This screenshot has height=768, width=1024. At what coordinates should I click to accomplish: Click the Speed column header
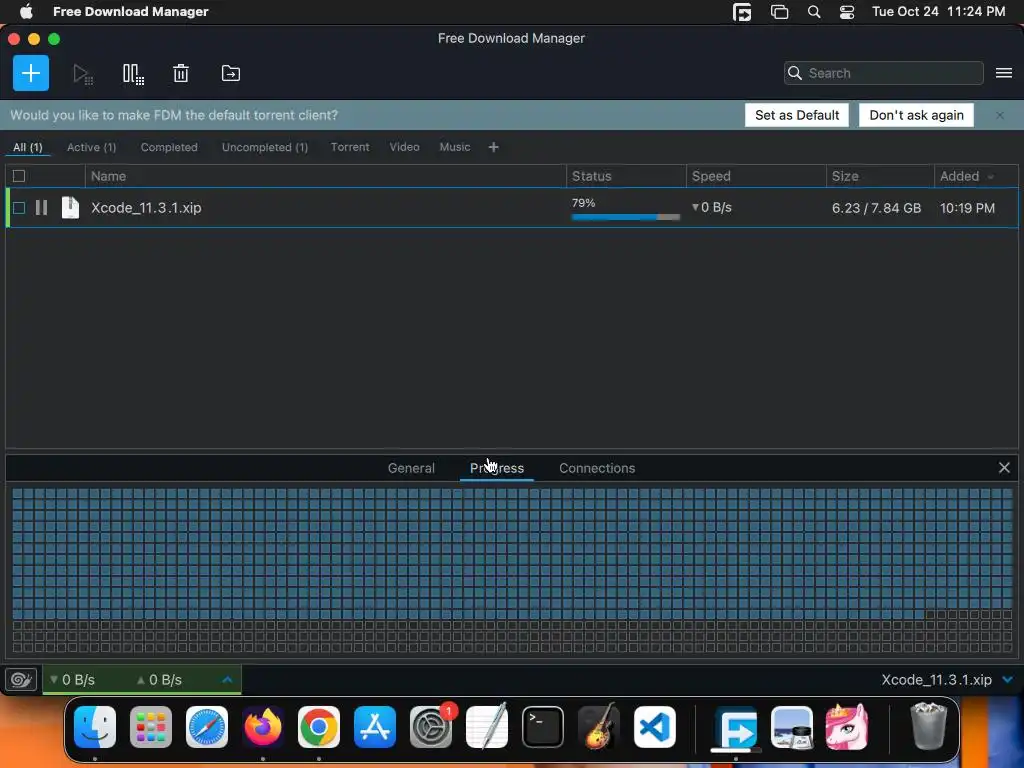click(x=756, y=176)
